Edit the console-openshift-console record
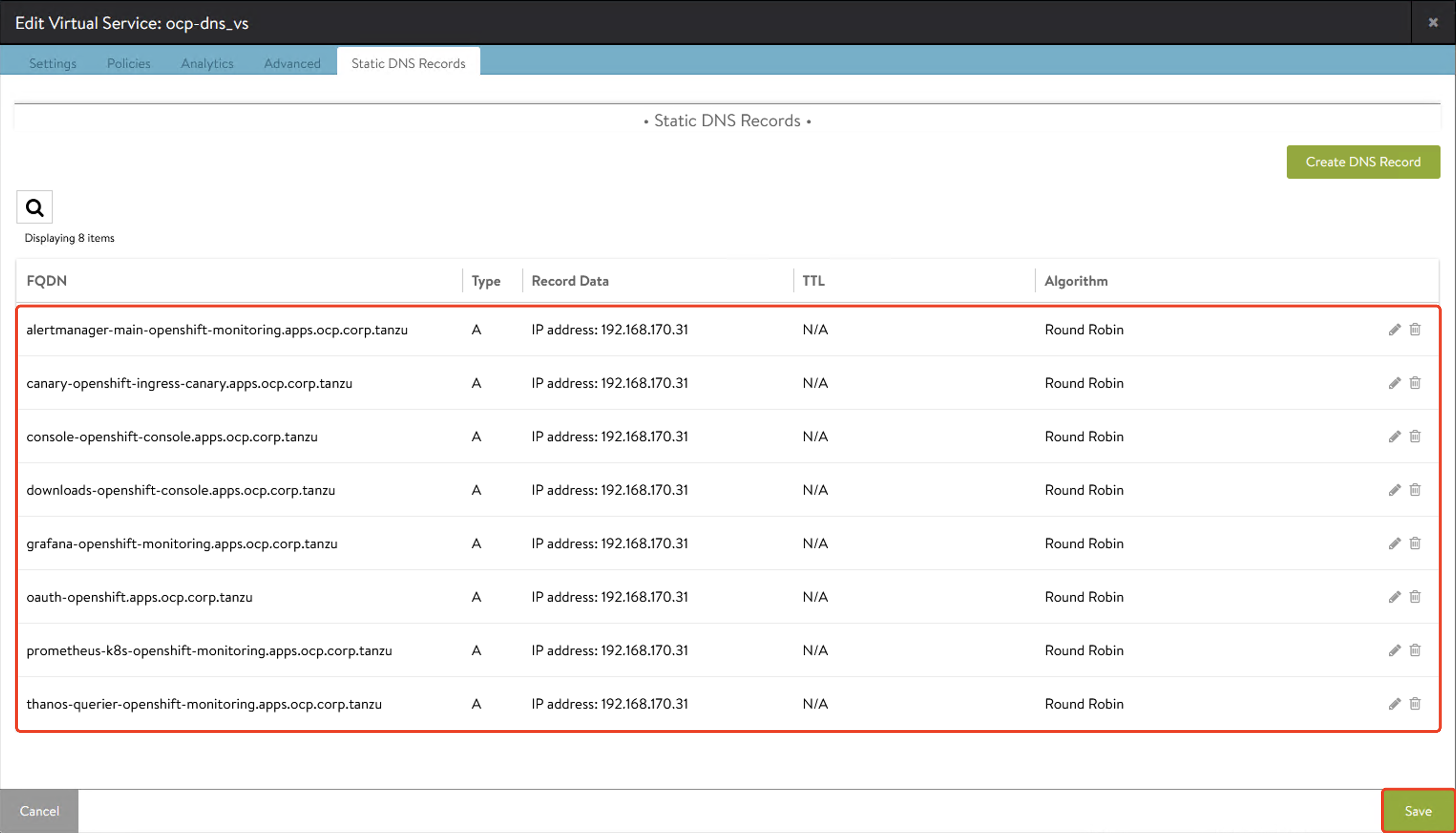 1394,437
